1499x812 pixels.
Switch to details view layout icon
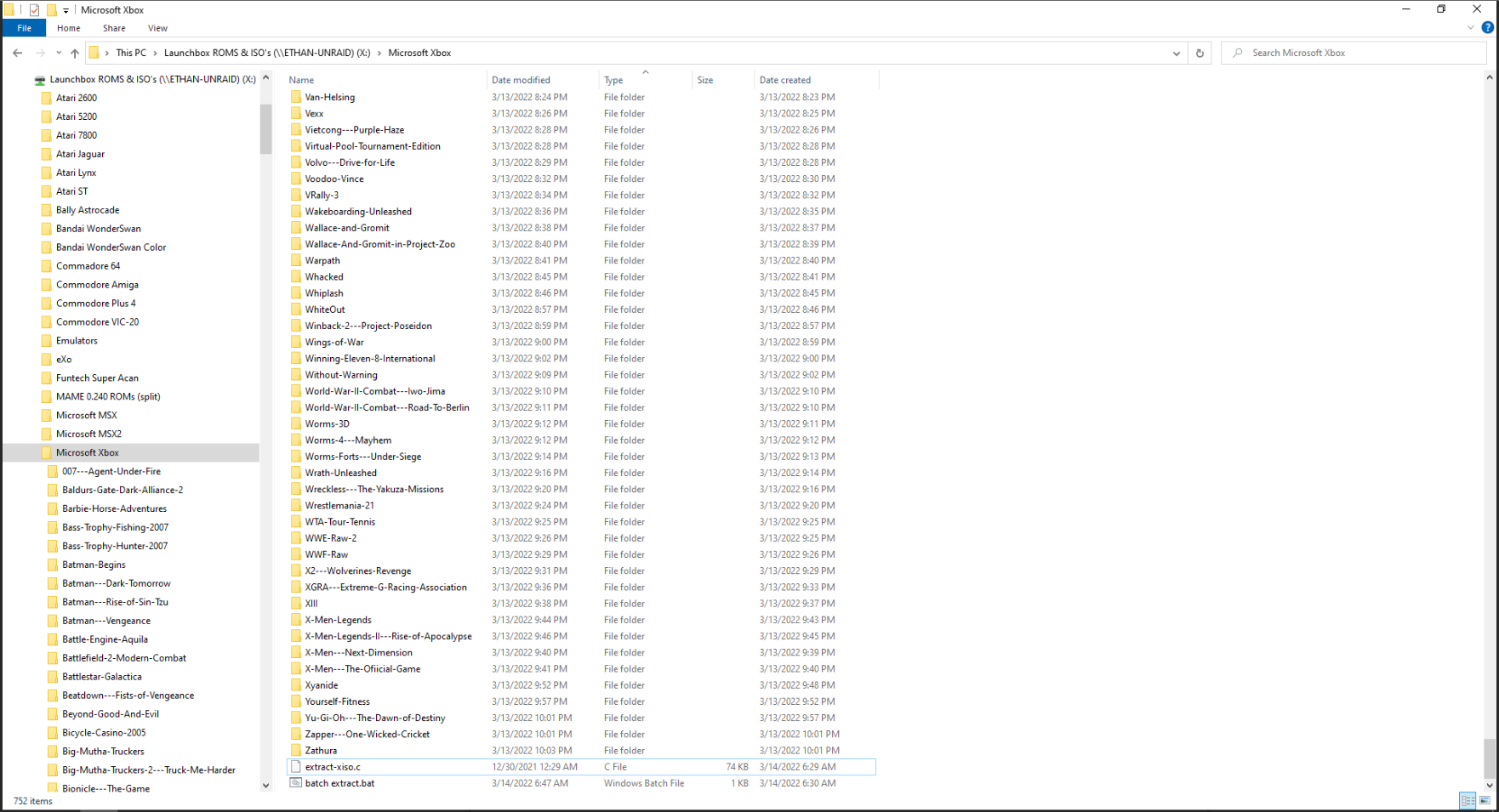click(x=1468, y=800)
